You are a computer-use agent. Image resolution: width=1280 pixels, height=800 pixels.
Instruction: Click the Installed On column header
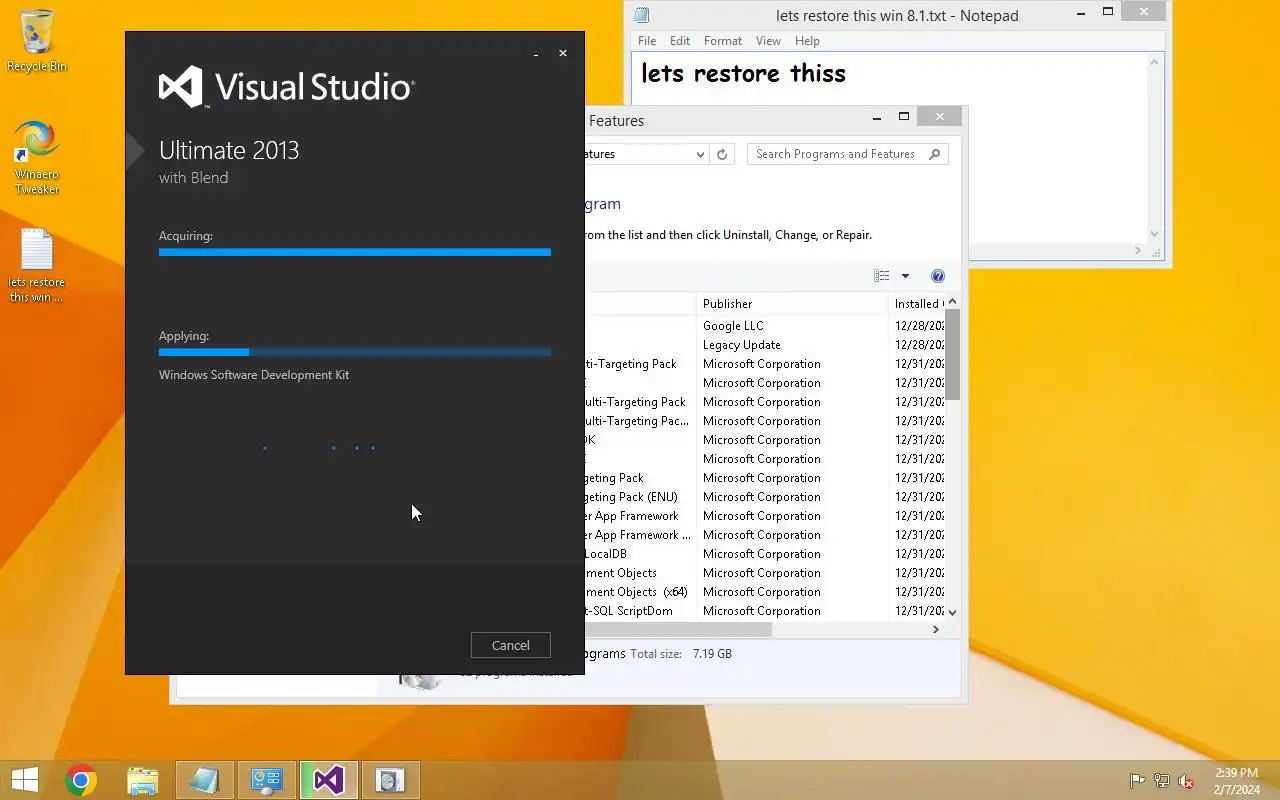pyautogui.click(x=916, y=303)
